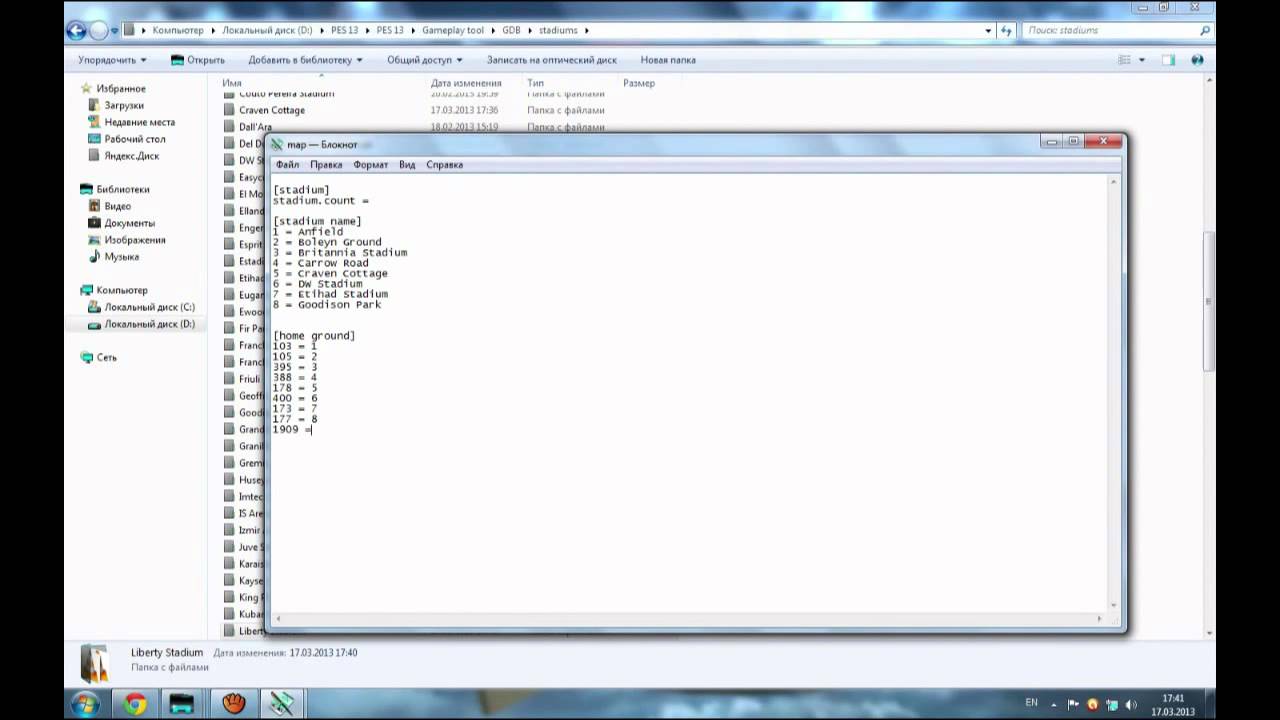1280x720 pixels.
Task: Expand Добавить в библиотеку dropdown
Action: (x=305, y=60)
